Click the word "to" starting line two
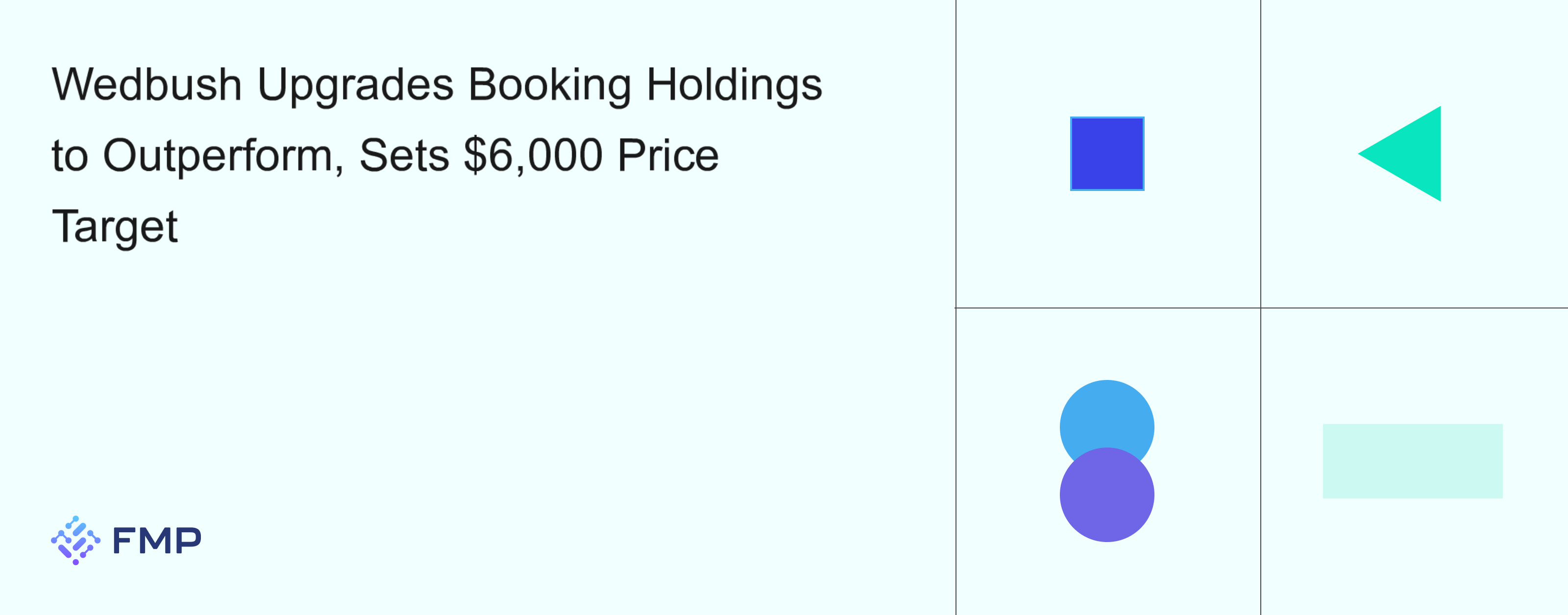This screenshot has width=1568, height=615. click(x=70, y=156)
